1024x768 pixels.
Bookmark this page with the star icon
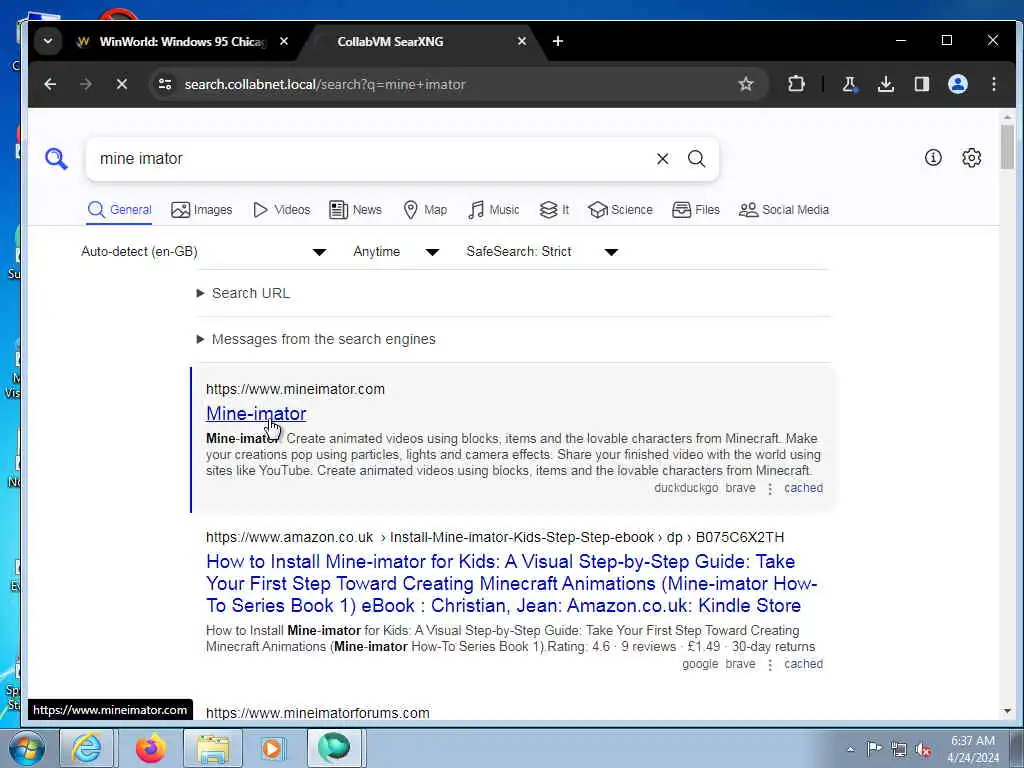(x=746, y=84)
